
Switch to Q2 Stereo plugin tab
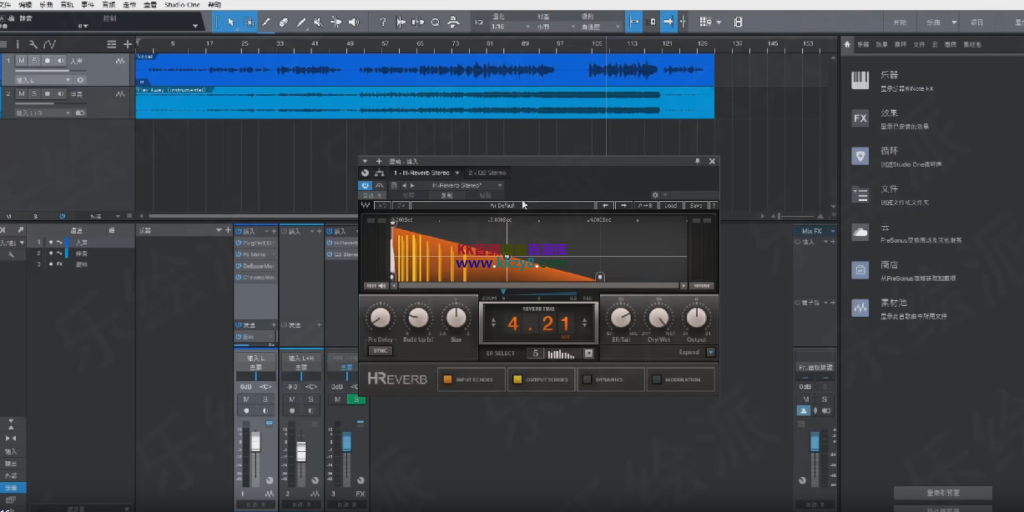[487, 173]
